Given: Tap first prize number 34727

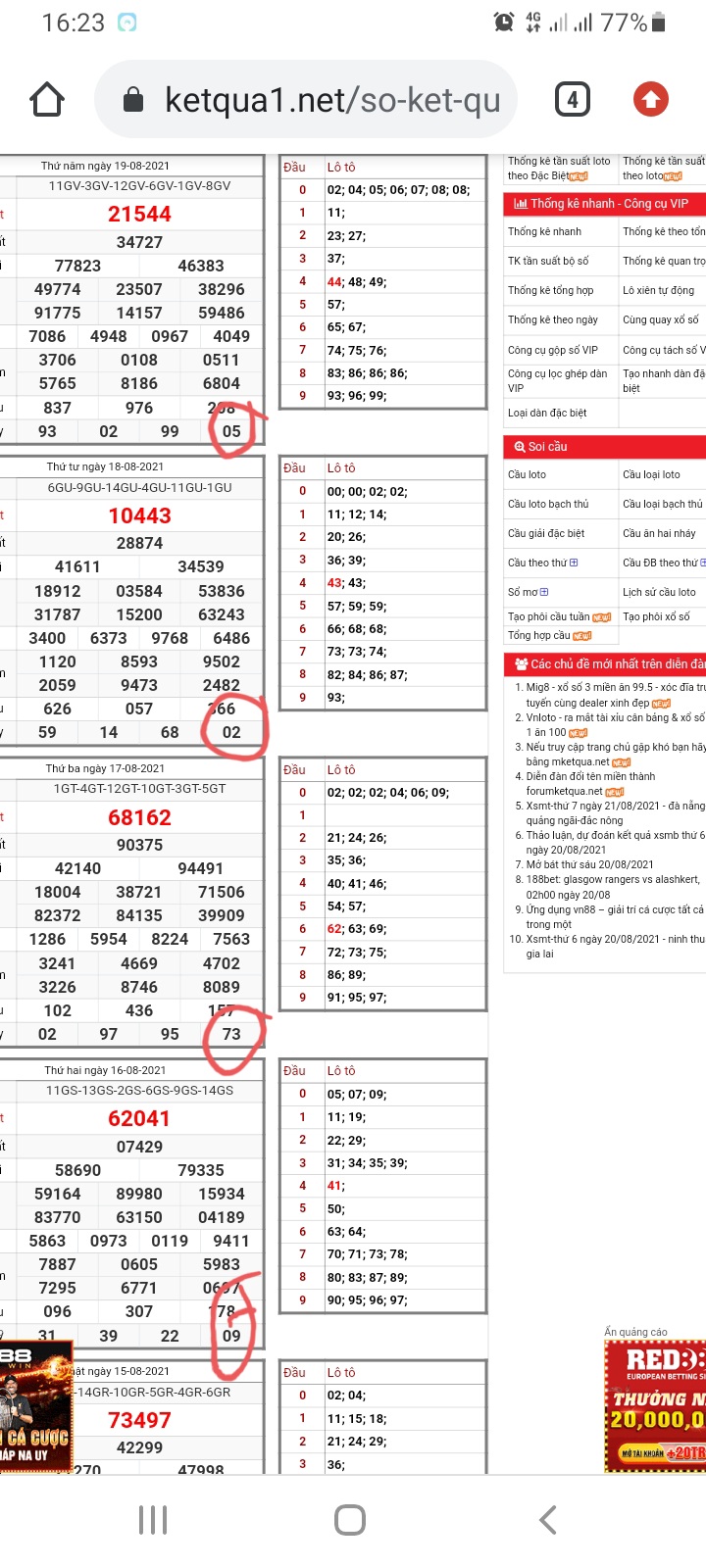Looking at the screenshot, I should click(139, 242).
